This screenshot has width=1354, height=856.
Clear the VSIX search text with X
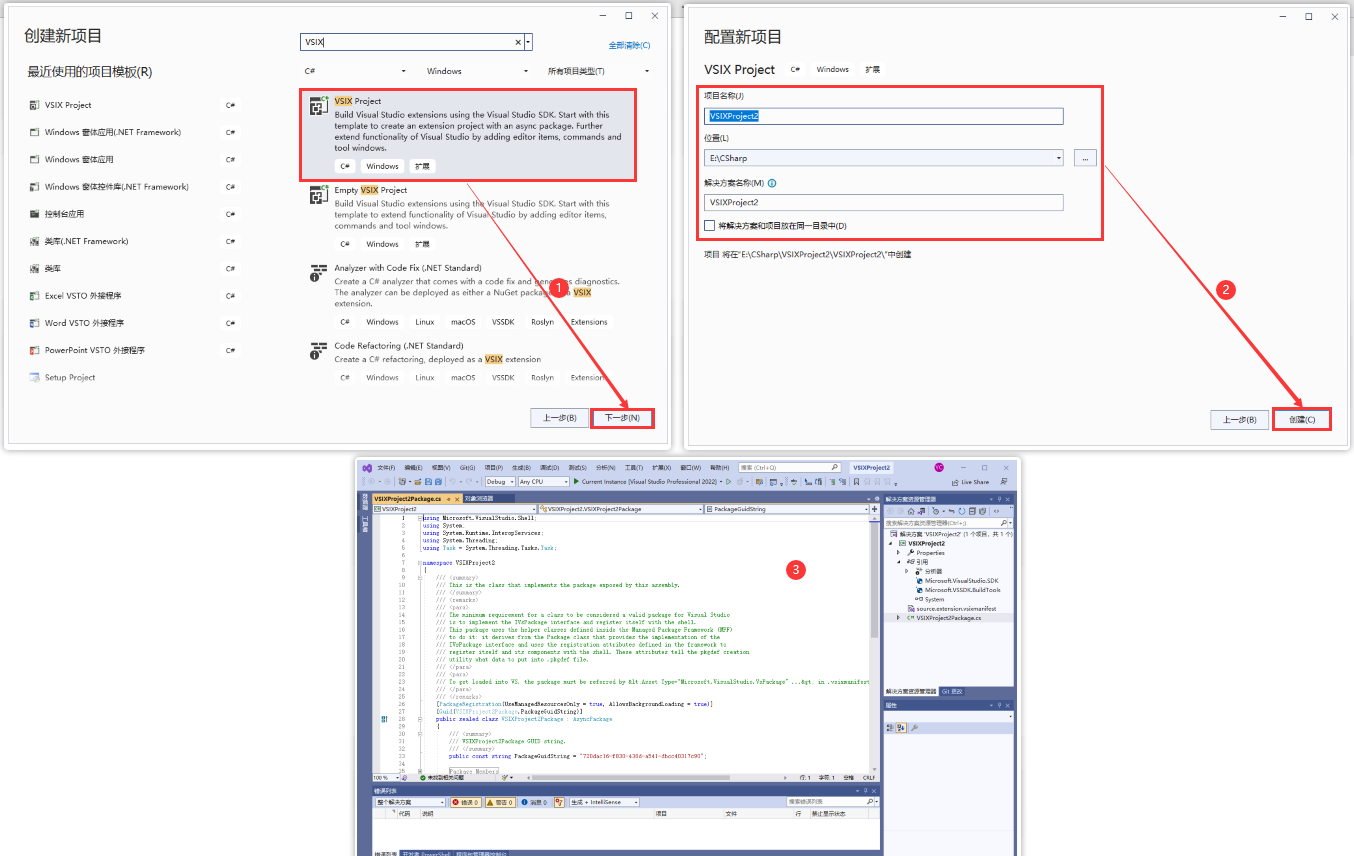518,43
